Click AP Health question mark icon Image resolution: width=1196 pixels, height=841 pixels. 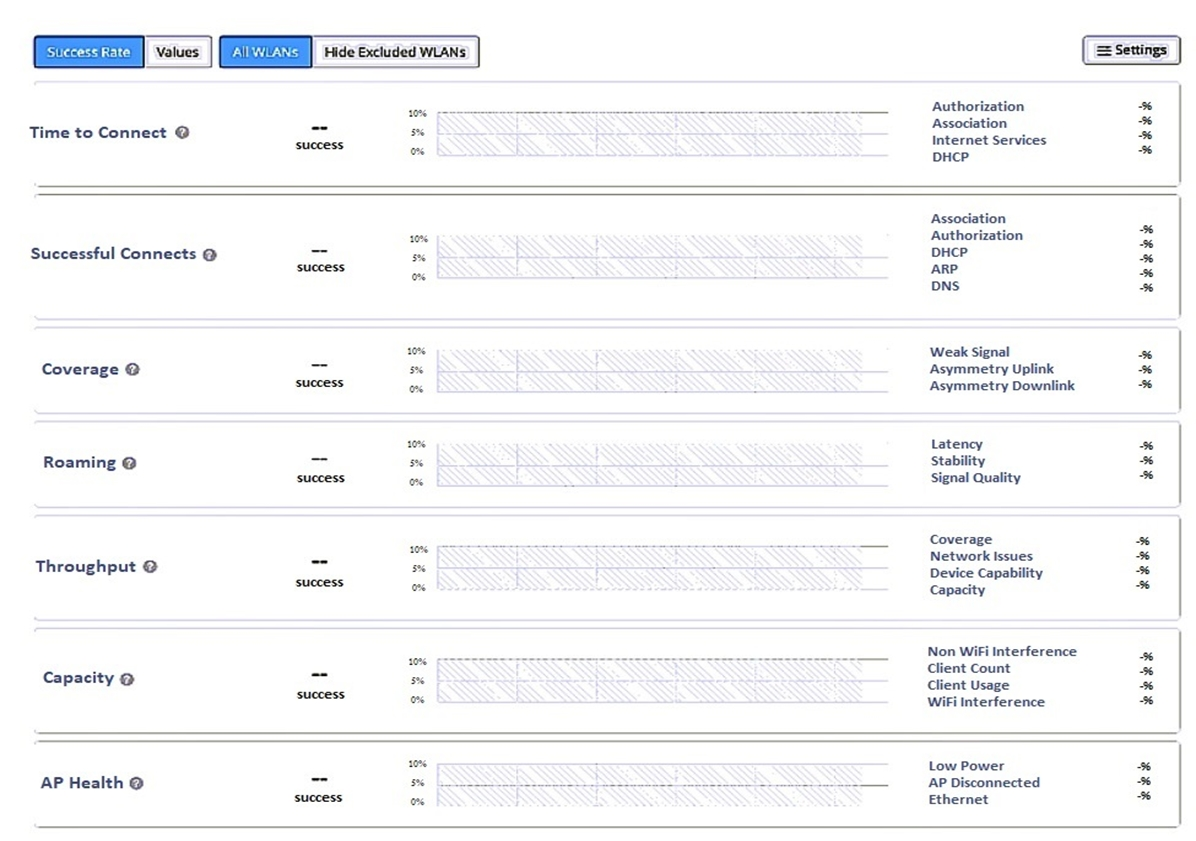[x=137, y=783]
